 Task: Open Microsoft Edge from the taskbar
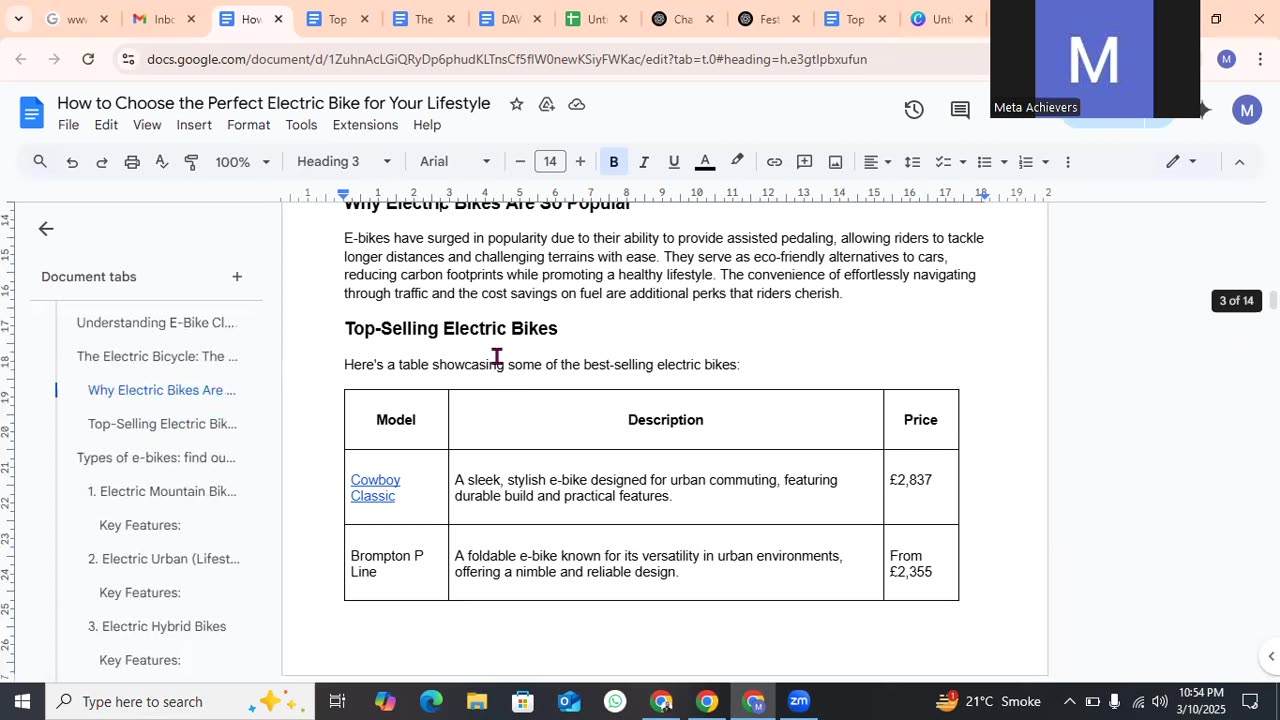(431, 701)
